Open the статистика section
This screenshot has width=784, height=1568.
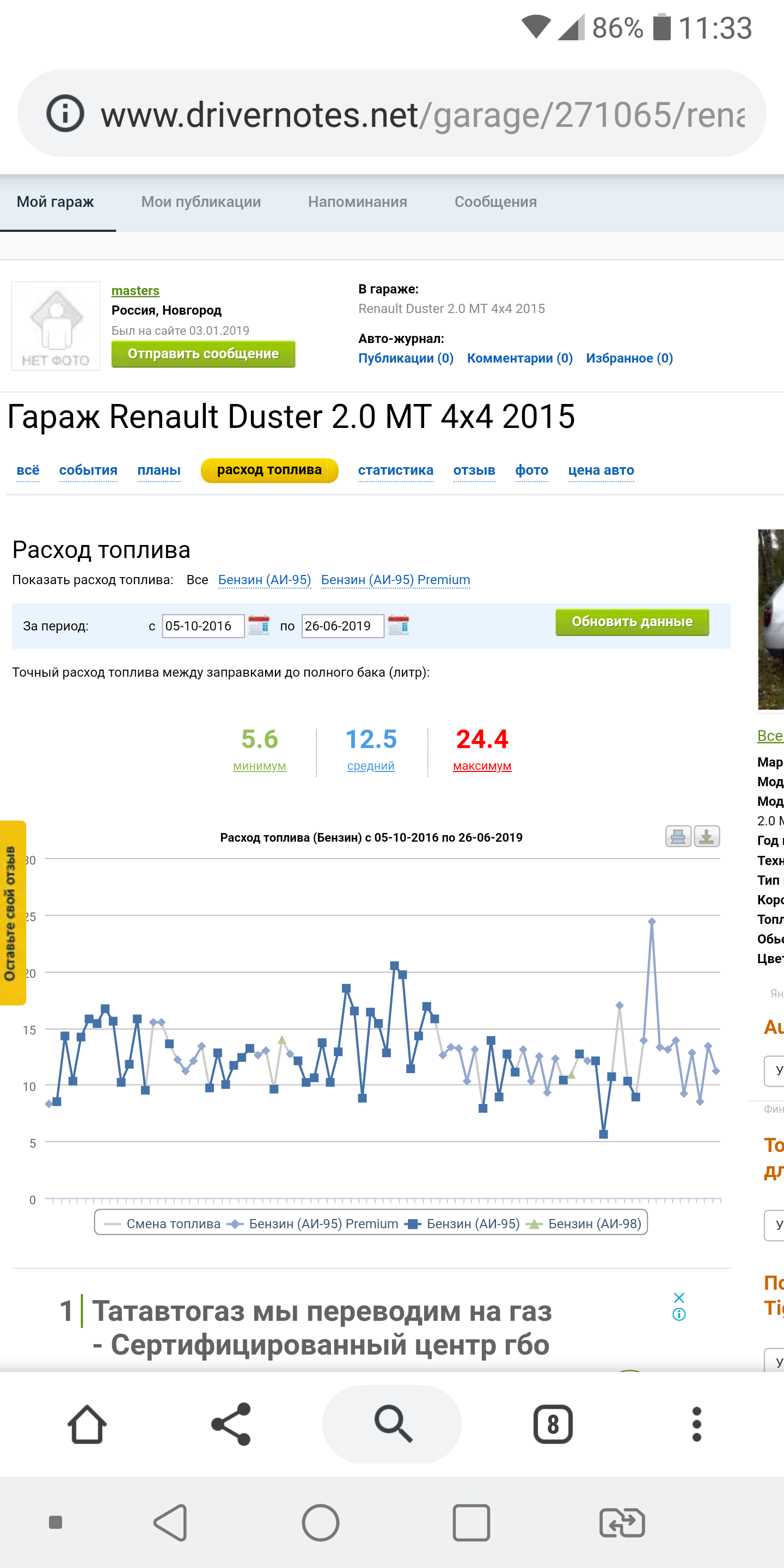[x=396, y=470]
